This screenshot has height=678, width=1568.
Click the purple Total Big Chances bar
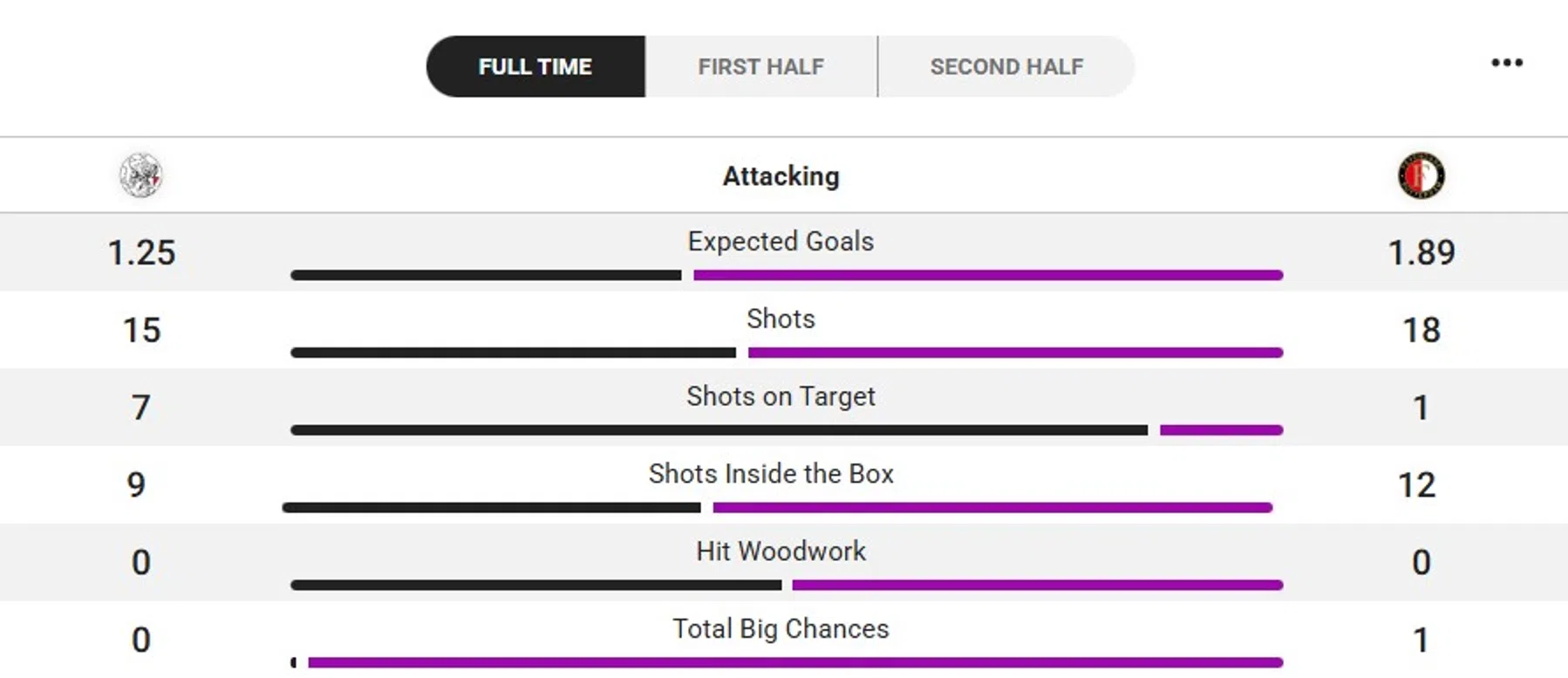[795, 663]
